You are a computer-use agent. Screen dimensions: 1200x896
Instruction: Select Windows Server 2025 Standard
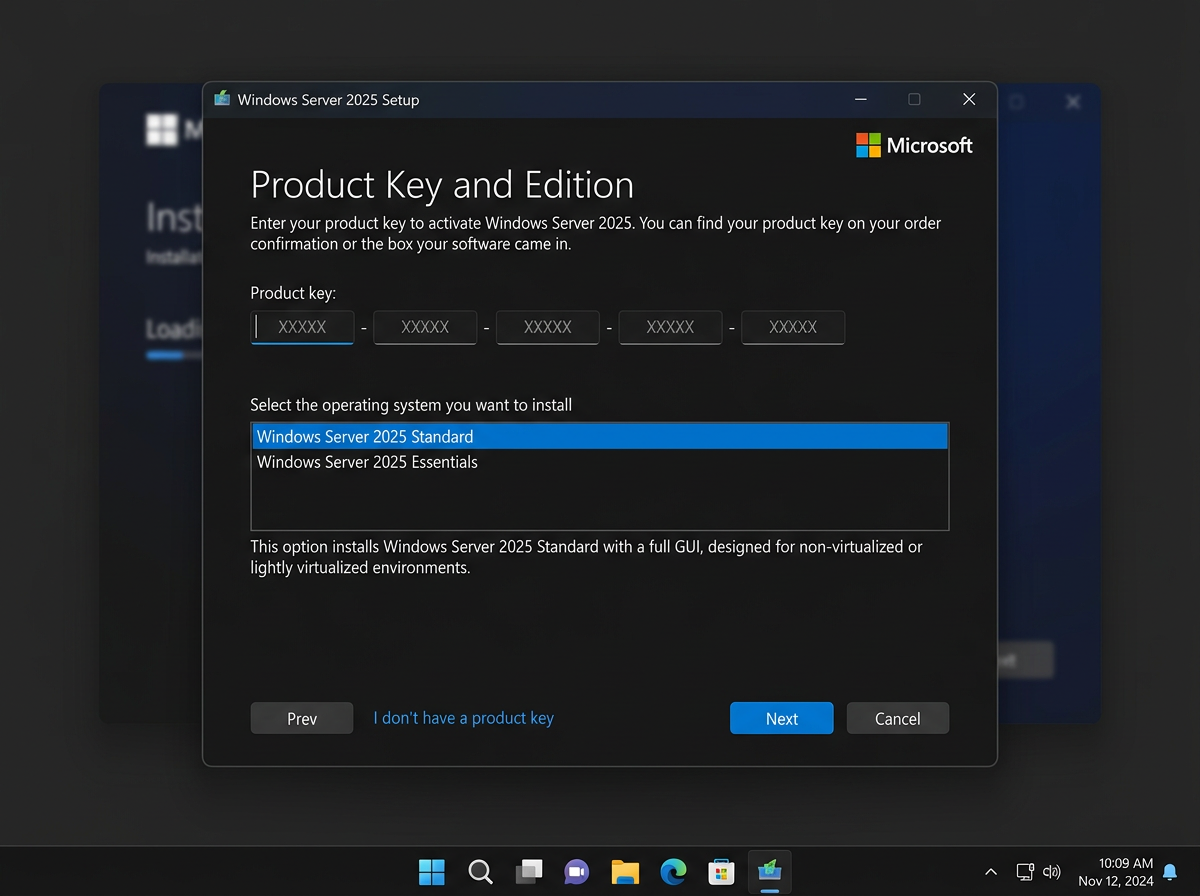(599, 436)
